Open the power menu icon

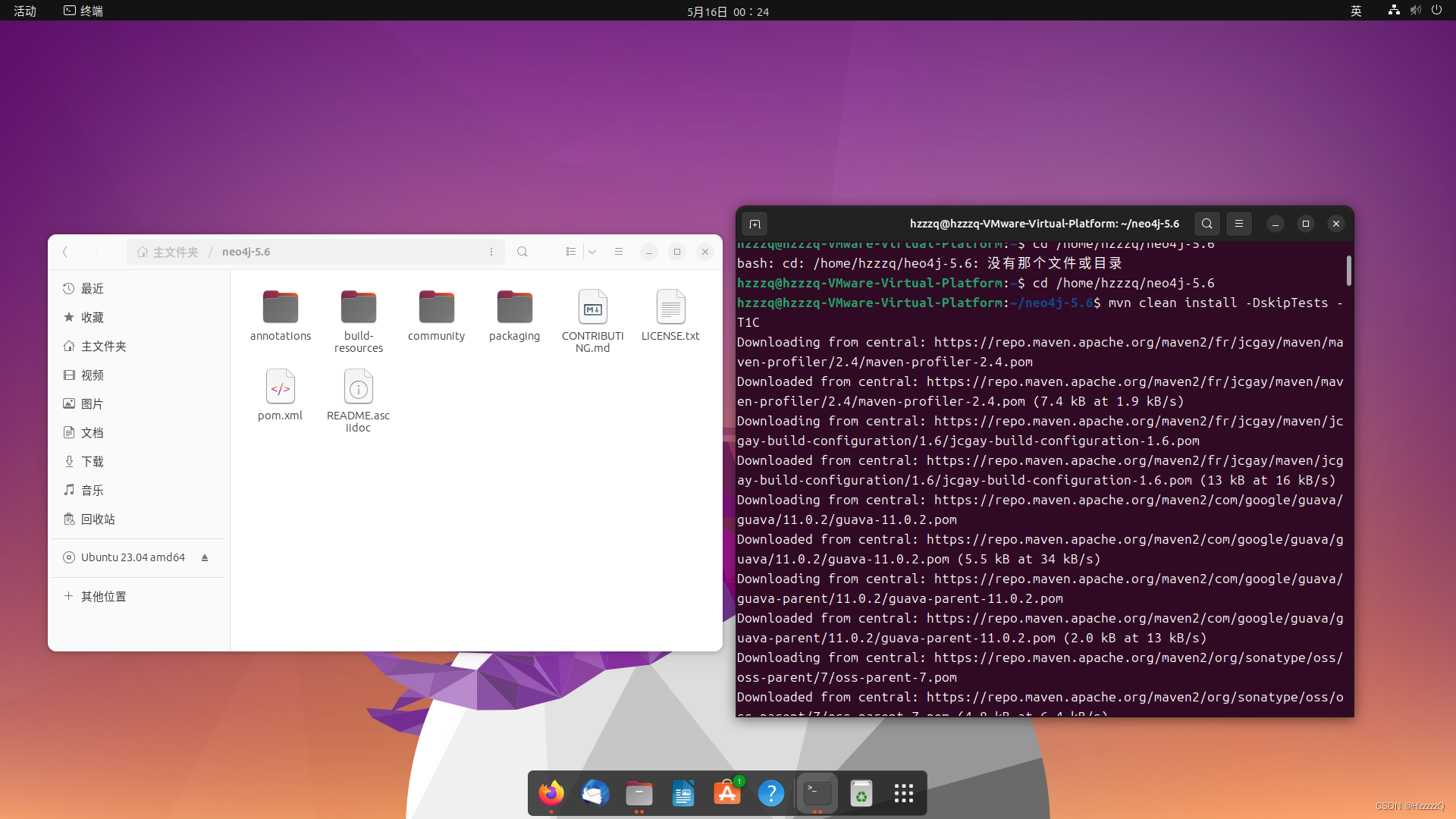pyautogui.click(x=1436, y=10)
